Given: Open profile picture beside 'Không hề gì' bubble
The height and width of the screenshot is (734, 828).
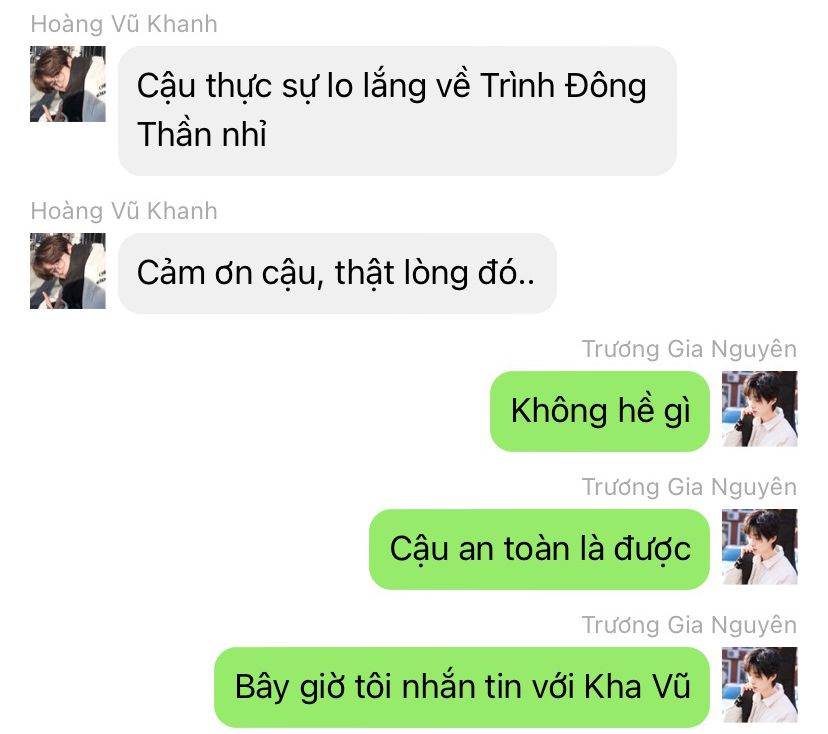Looking at the screenshot, I should pos(760,409).
